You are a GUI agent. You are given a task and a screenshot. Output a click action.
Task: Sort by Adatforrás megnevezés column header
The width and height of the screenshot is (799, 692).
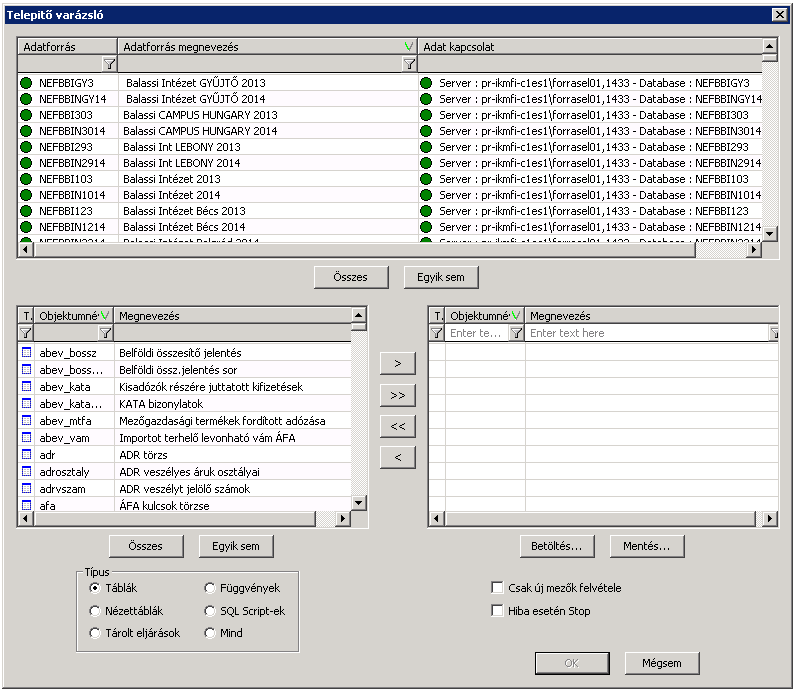coord(268,47)
